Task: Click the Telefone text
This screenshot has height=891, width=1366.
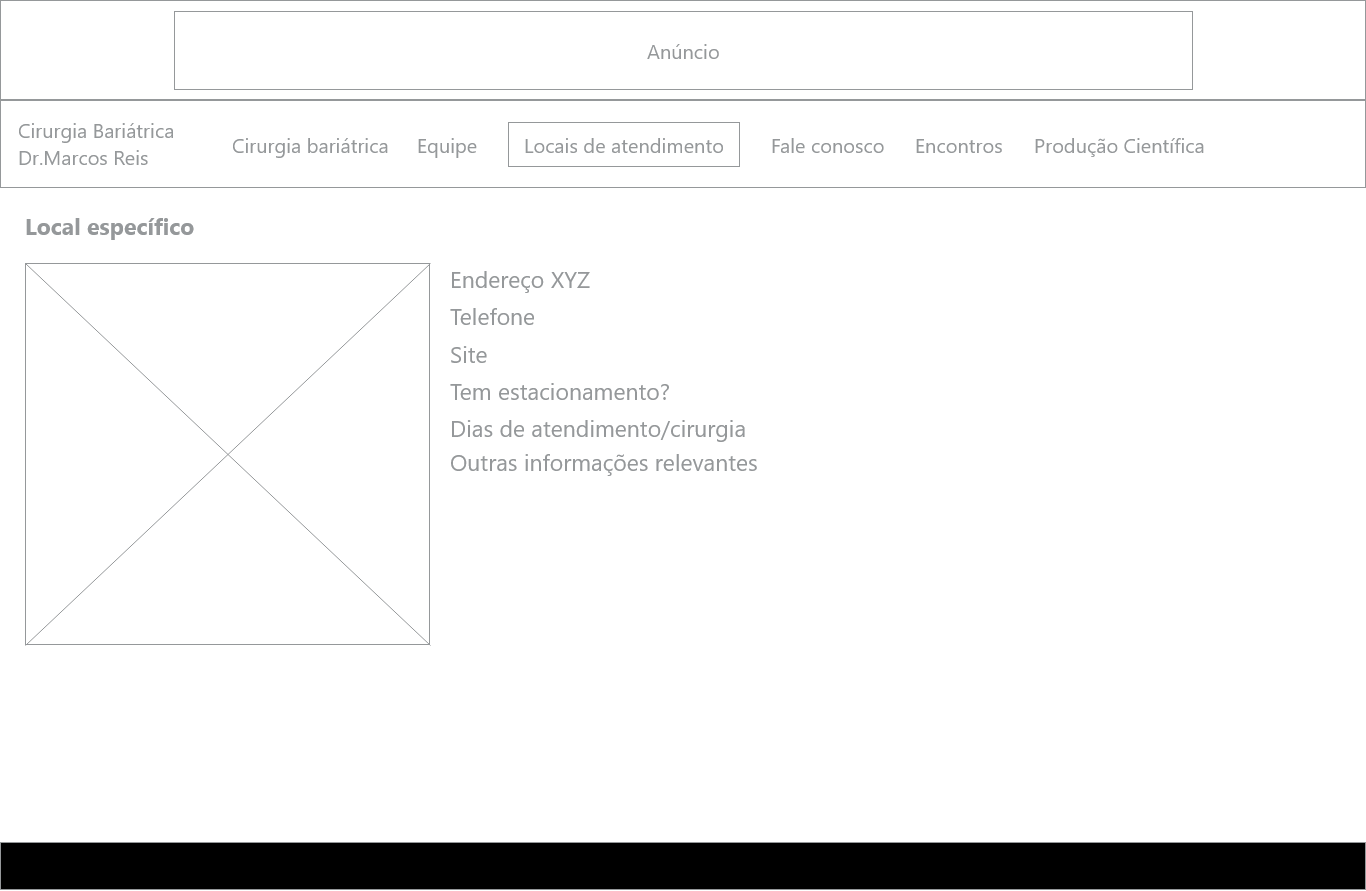Action: (x=492, y=317)
